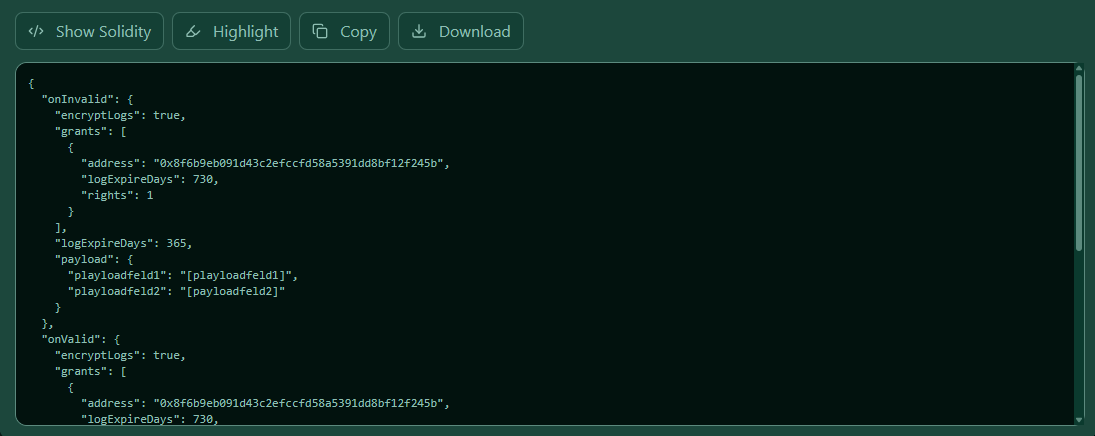This screenshot has width=1095, height=436.
Task: Click the copy clipboard icon
Action: (320, 31)
